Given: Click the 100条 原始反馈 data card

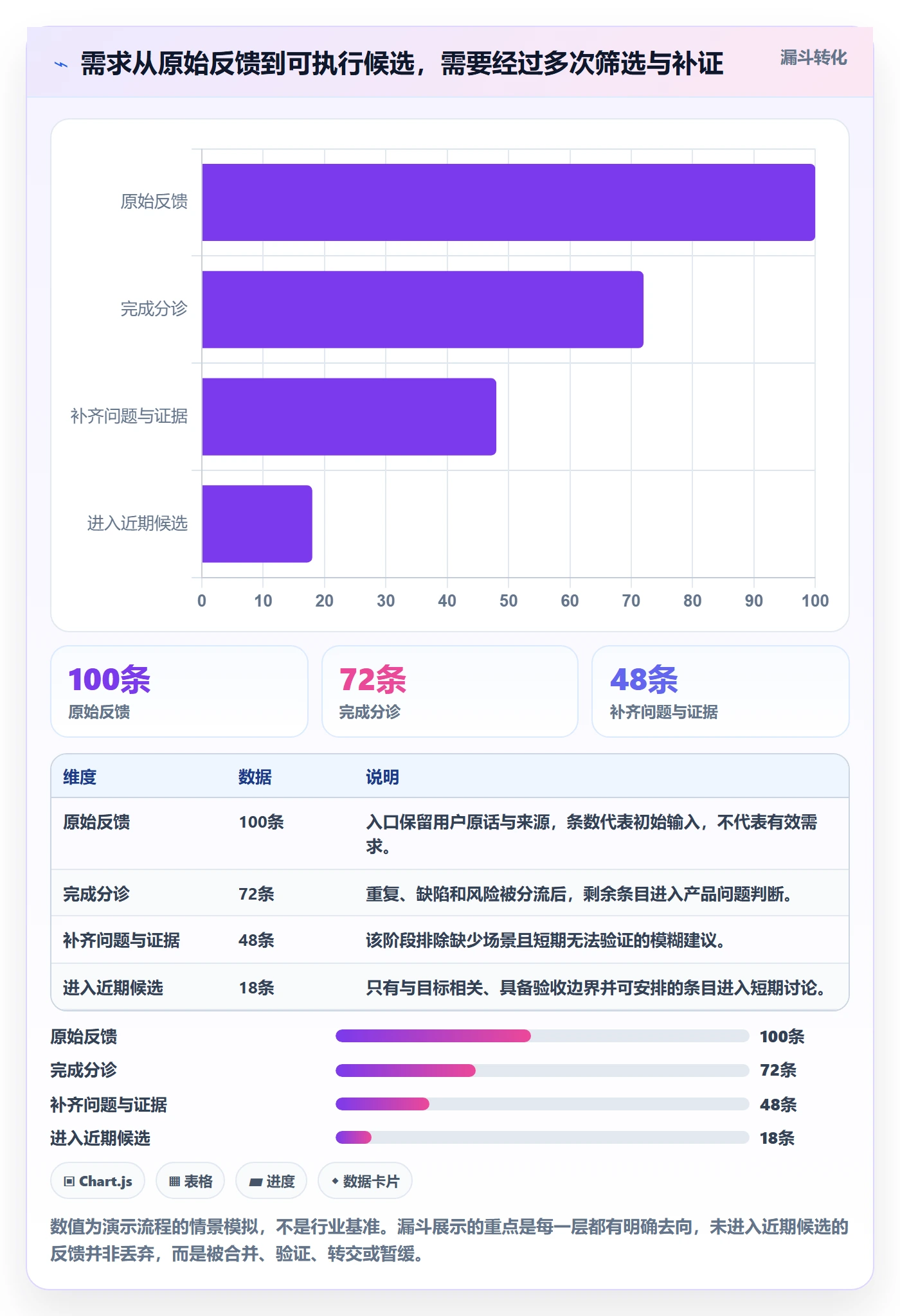Looking at the screenshot, I should tap(179, 691).
